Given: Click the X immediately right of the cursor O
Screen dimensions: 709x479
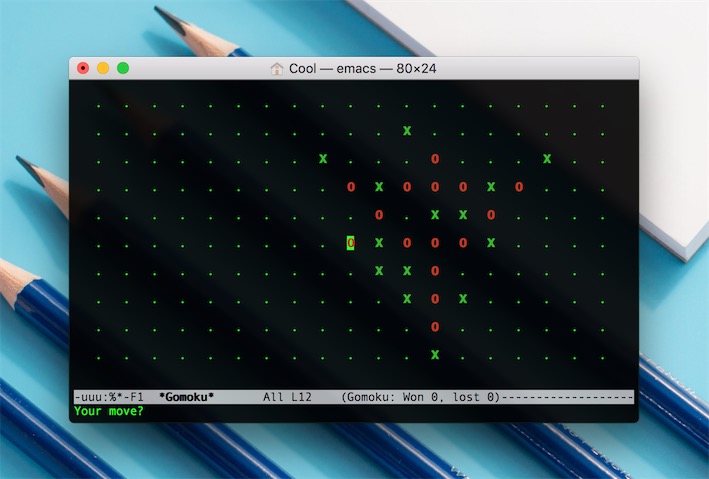Looking at the screenshot, I should click(379, 243).
